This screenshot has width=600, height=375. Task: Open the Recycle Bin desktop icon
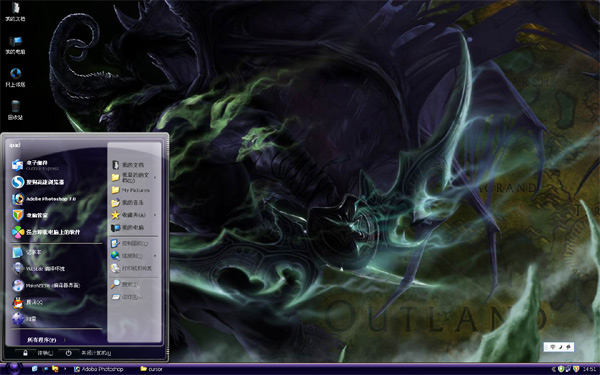point(15,110)
